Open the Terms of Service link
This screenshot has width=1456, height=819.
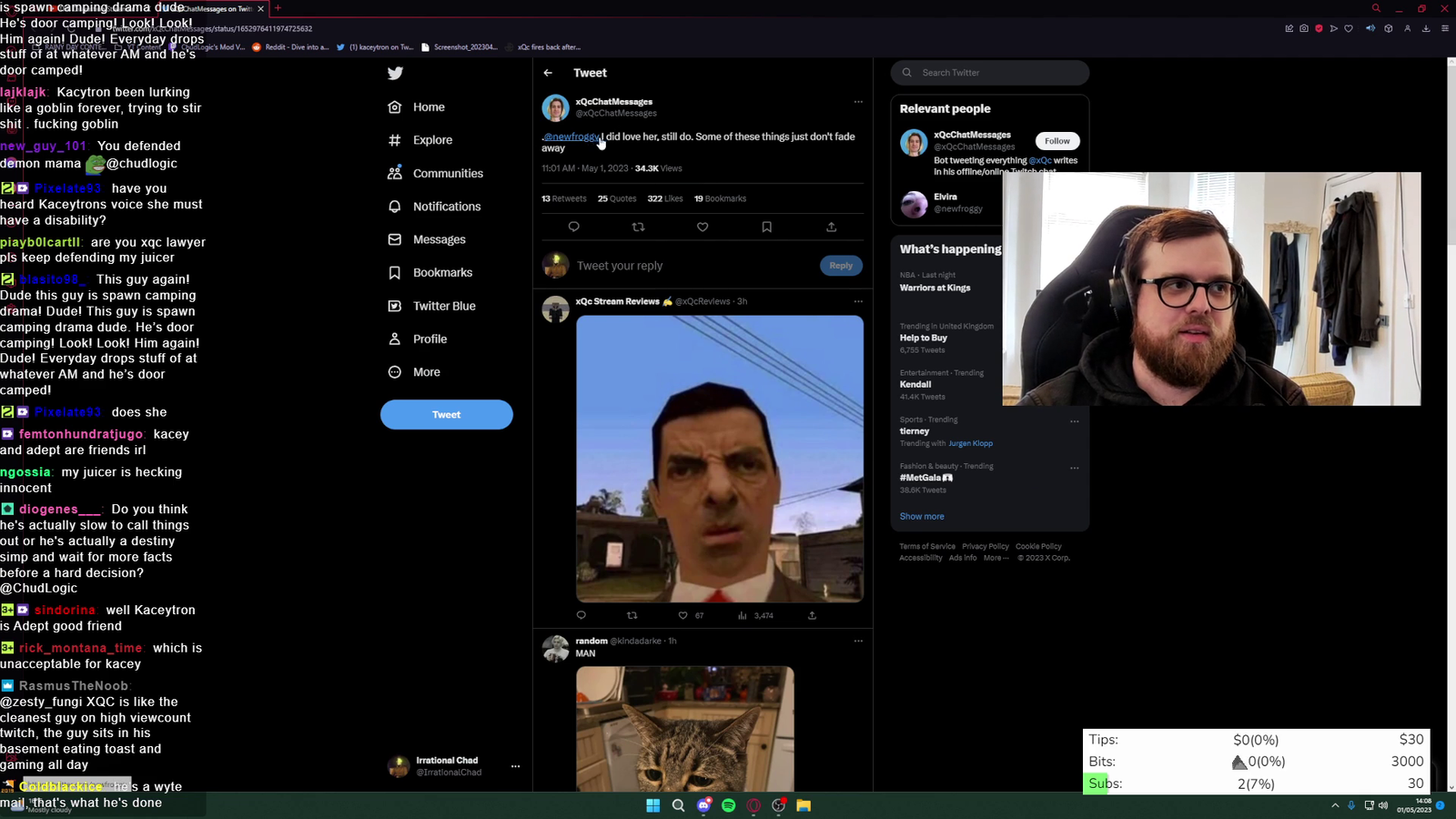point(927,547)
